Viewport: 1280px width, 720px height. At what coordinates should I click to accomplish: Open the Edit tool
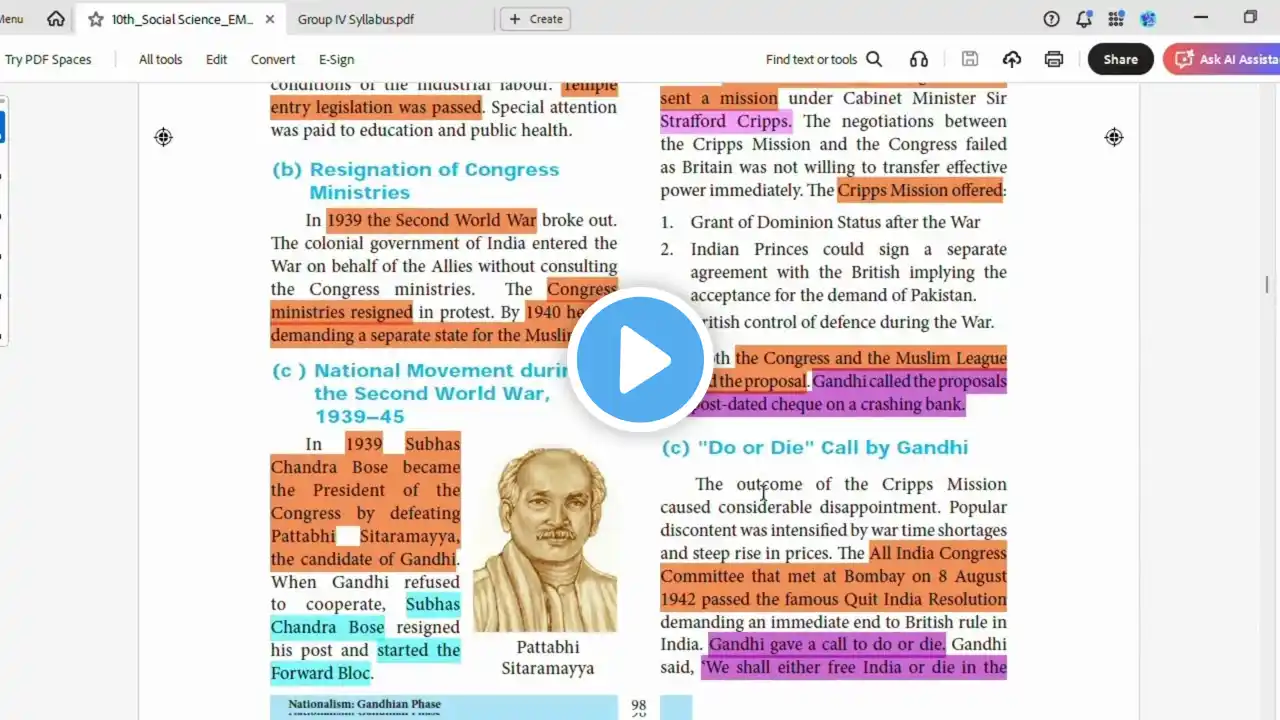point(217,59)
